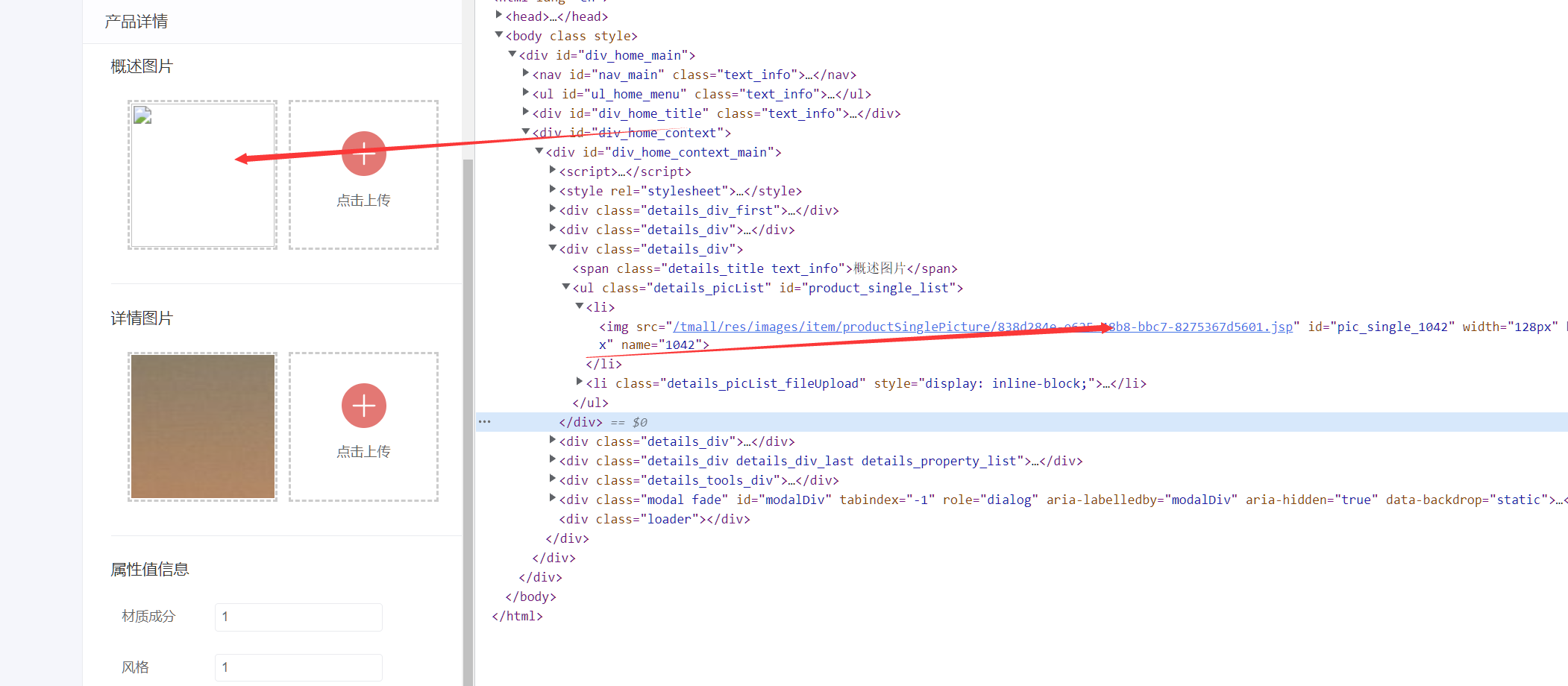Image resolution: width=1568 pixels, height=686 pixels.
Task: Click the 产品详情 heading
Action: tap(137, 22)
